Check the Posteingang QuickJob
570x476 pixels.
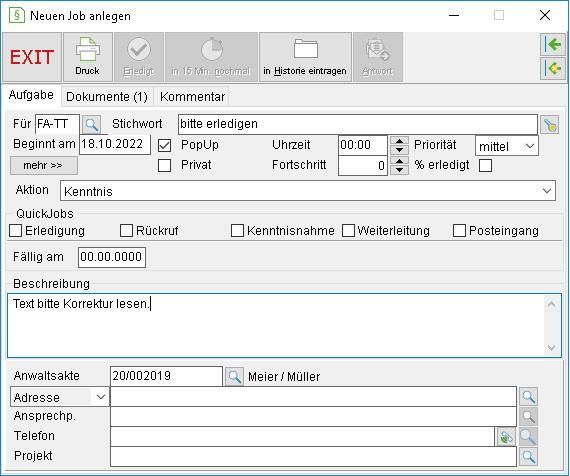coord(459,231)
